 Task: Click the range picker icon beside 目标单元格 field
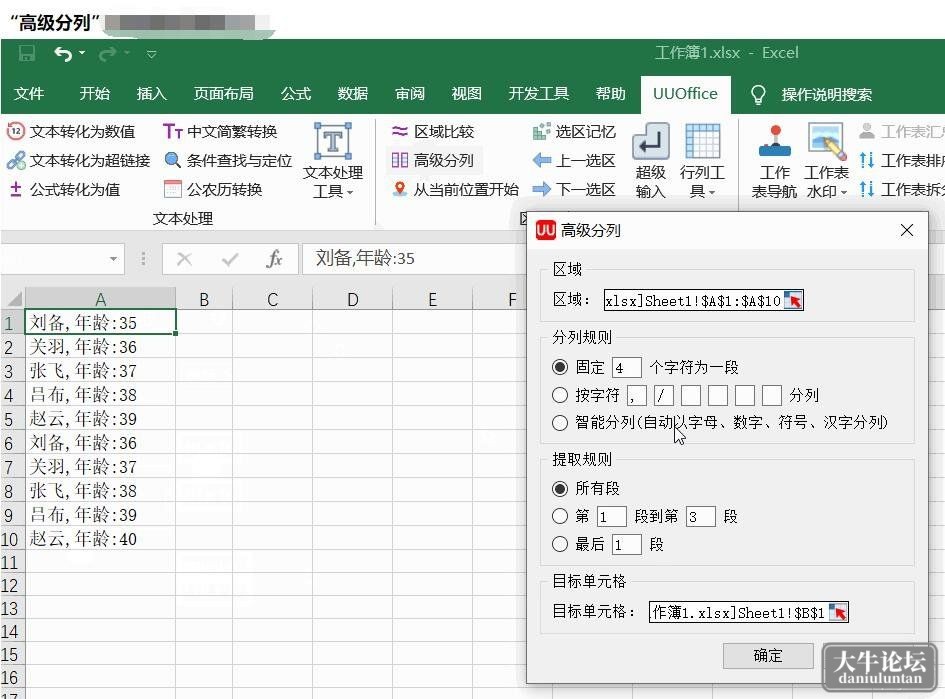coord(838,612)
